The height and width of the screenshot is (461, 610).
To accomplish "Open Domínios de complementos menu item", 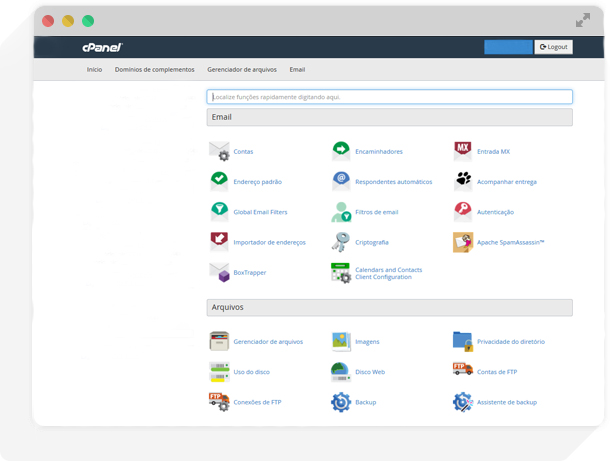I will [154, 70].
